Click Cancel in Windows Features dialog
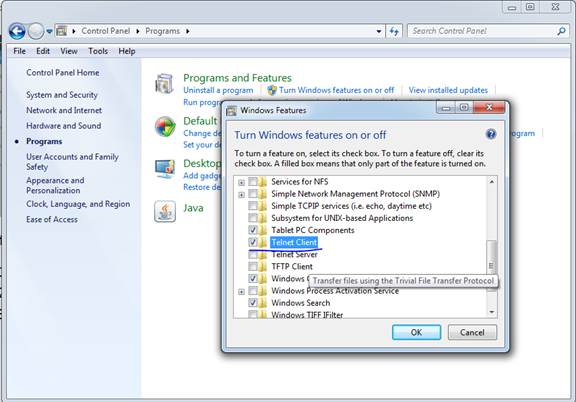This screenshot has height=402, width=576. (472, 332)
